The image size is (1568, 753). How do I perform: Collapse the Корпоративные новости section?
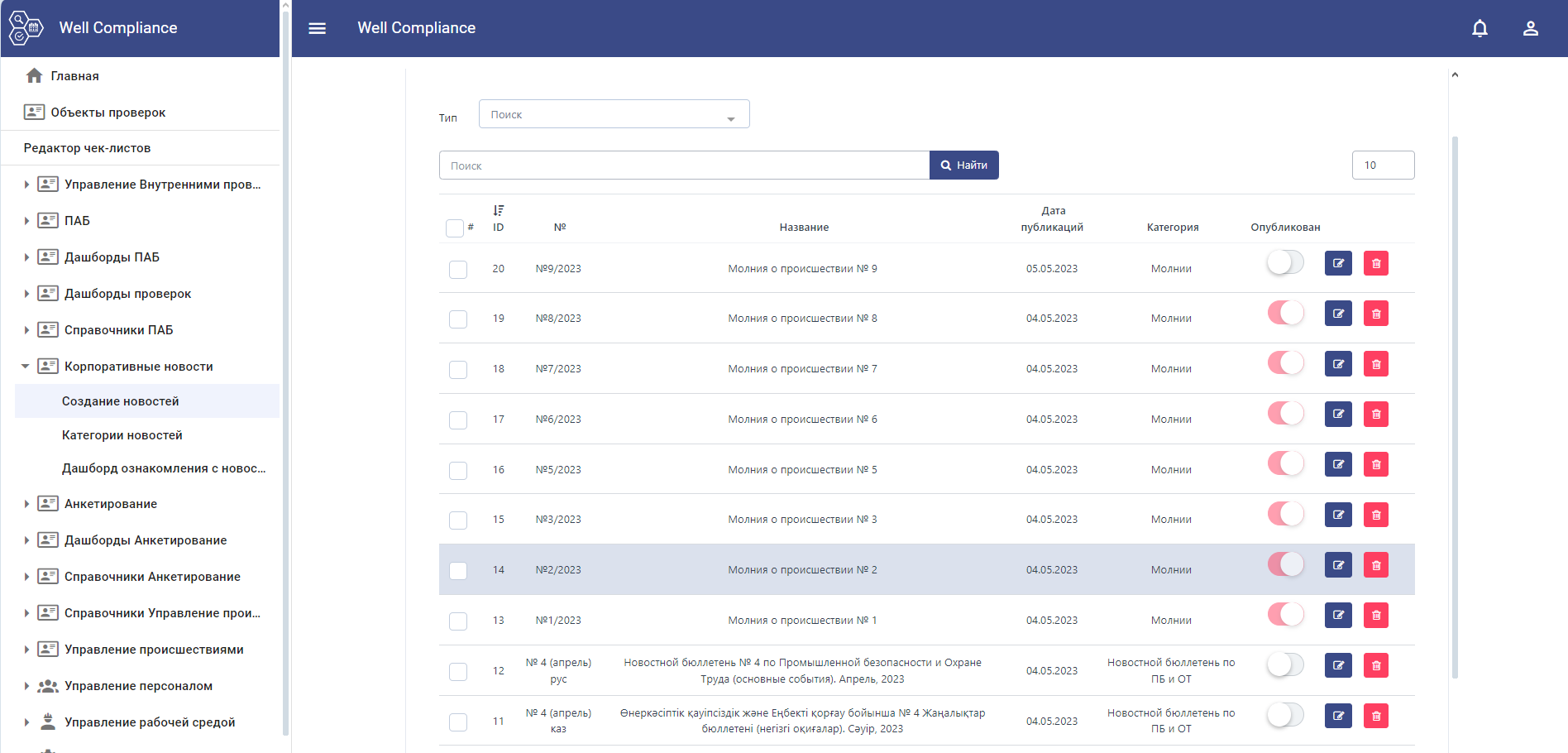coord(26,367)
